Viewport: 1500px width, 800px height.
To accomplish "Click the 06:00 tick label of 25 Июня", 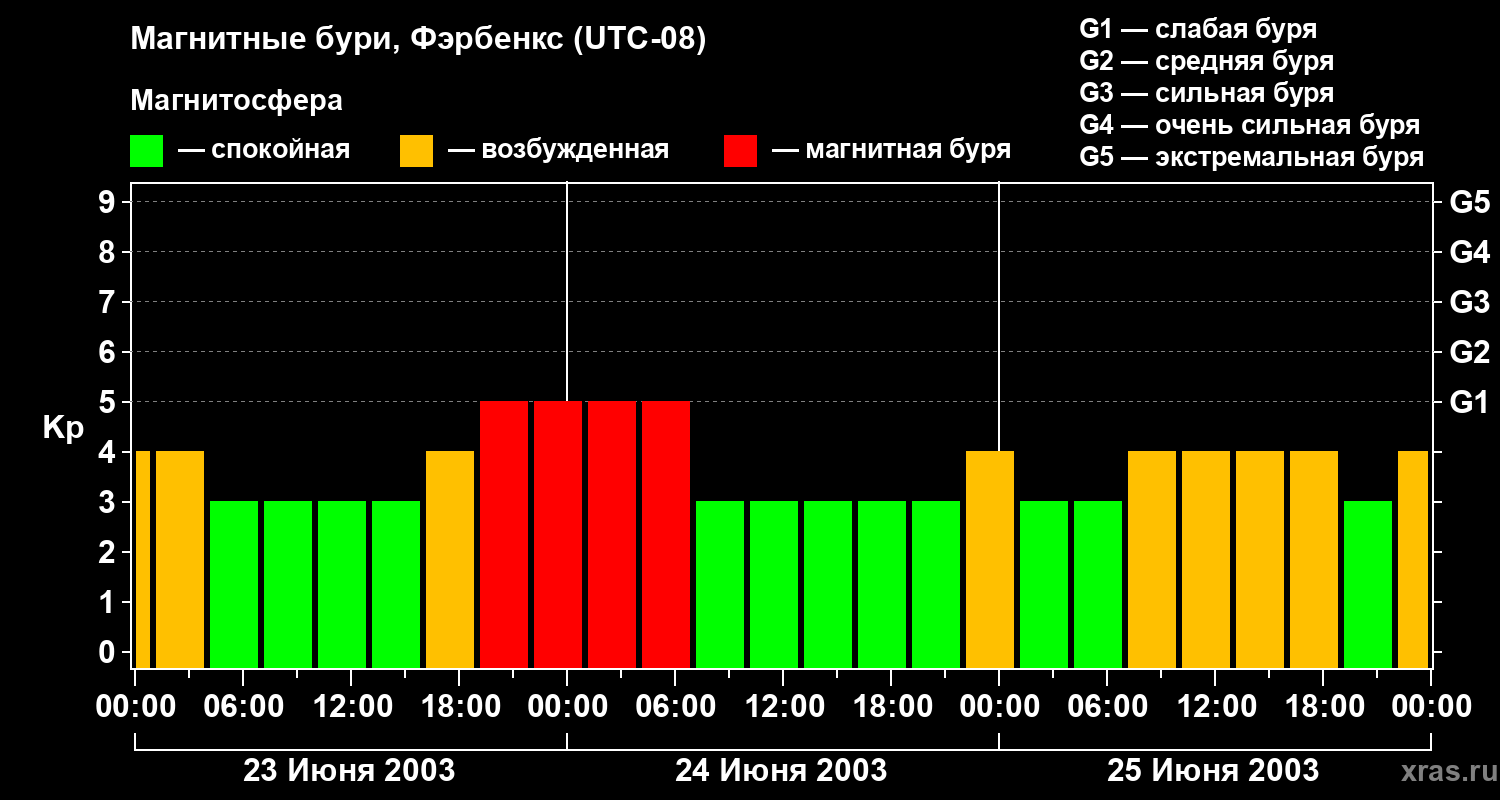I will click(1107, 707).
